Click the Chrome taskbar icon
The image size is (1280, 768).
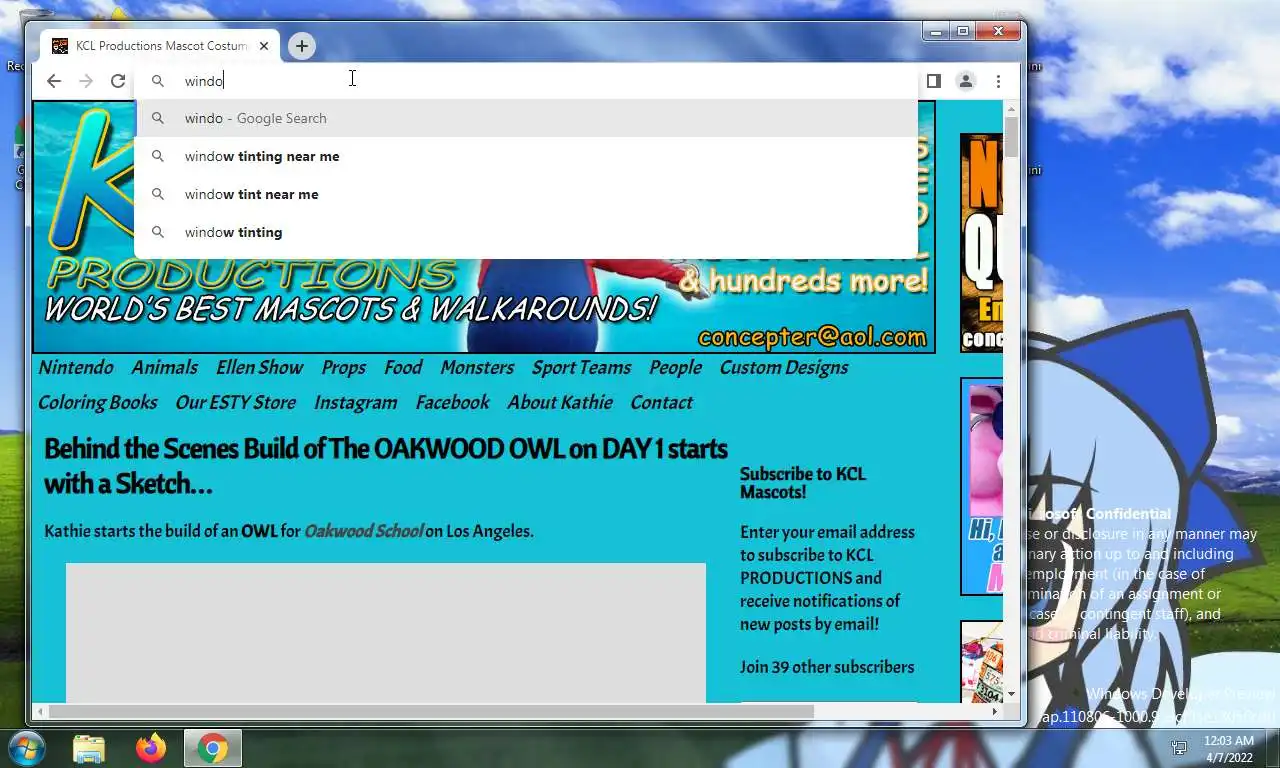pos(212,748)
